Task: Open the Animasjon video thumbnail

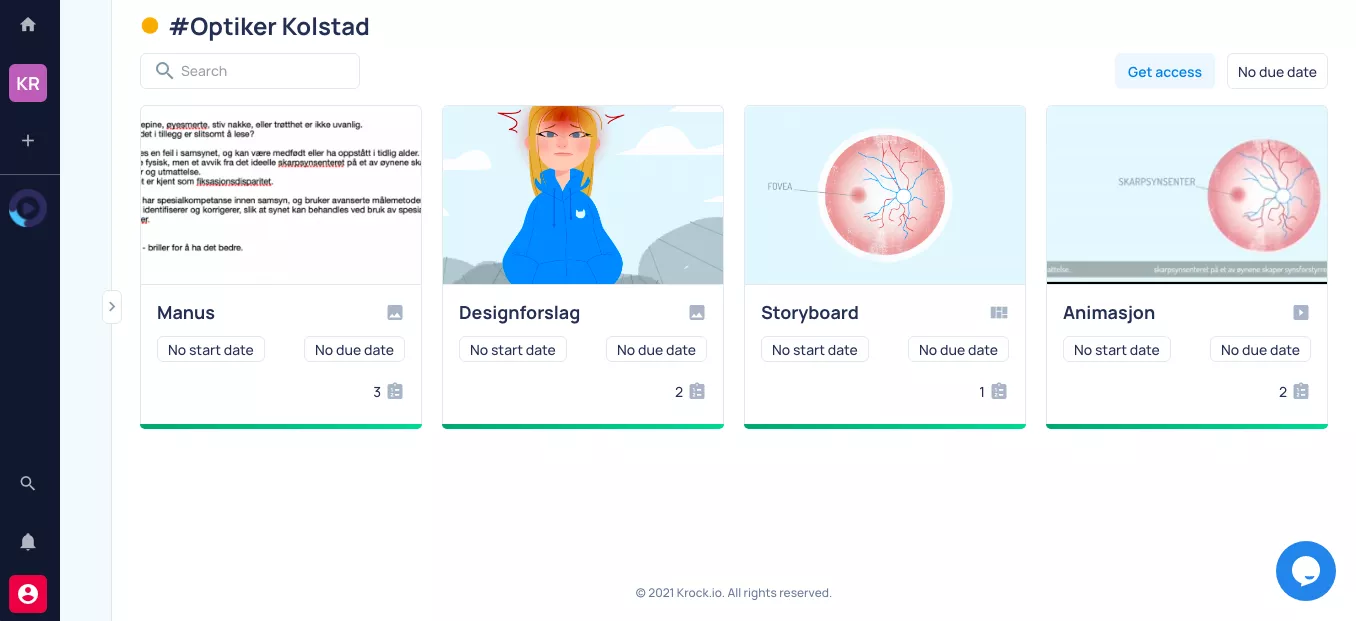Action: pos(1186,195)
